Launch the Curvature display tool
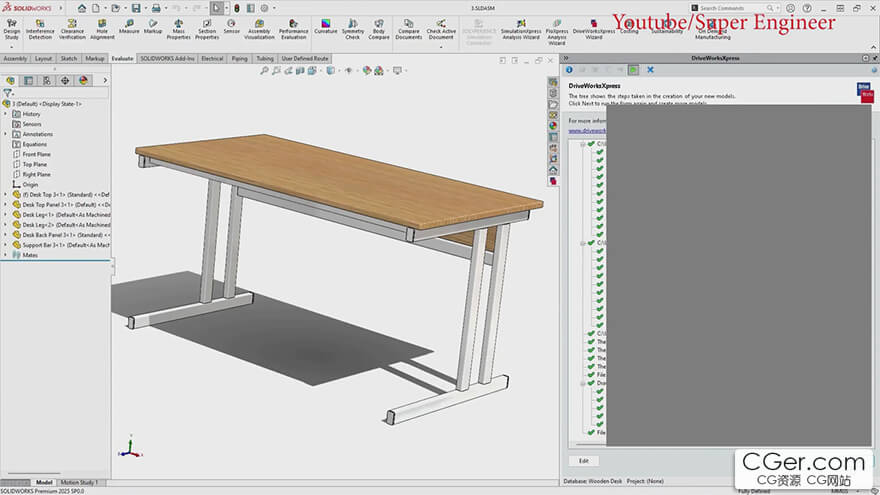 [325, 23]
